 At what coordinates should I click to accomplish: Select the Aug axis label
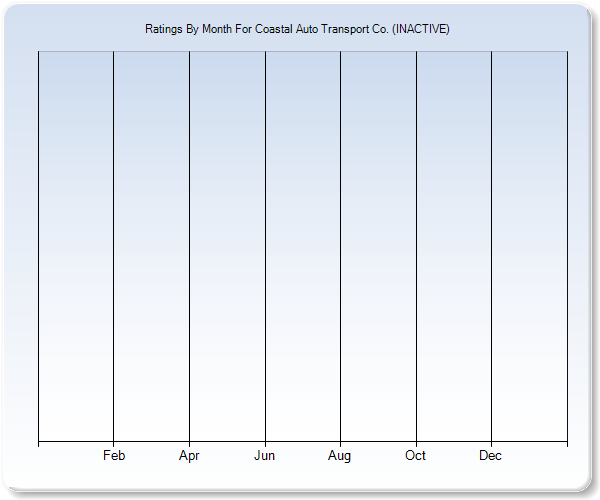[x=339, y=456]
